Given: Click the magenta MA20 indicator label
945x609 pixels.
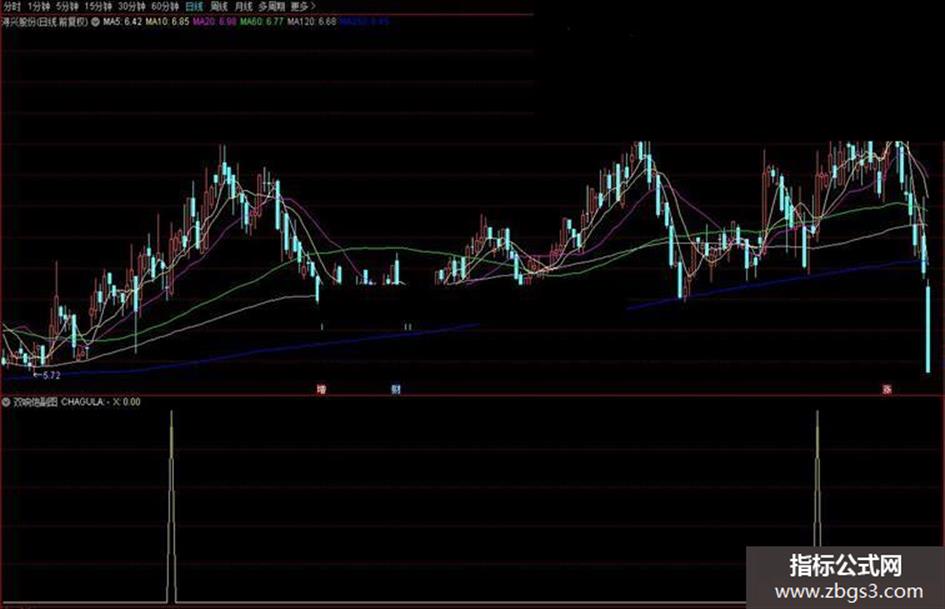Looking at the screenshot, I should tap(215, 22).
